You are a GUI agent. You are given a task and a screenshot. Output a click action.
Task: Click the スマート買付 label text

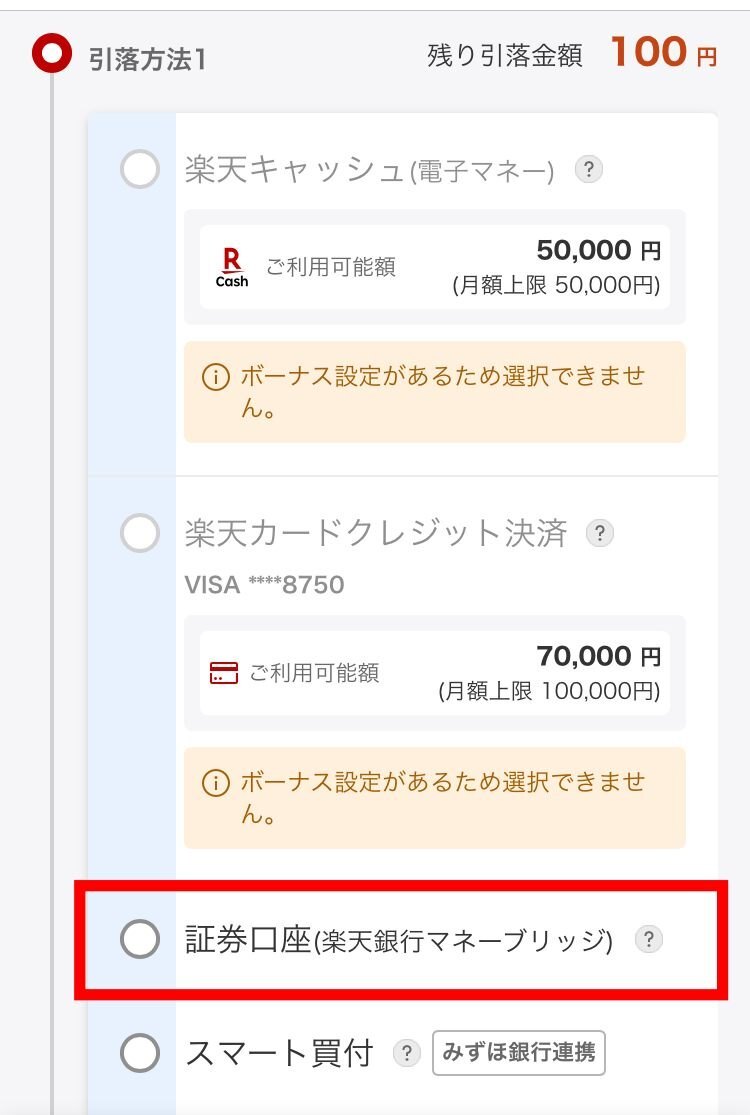[279, 1052]
